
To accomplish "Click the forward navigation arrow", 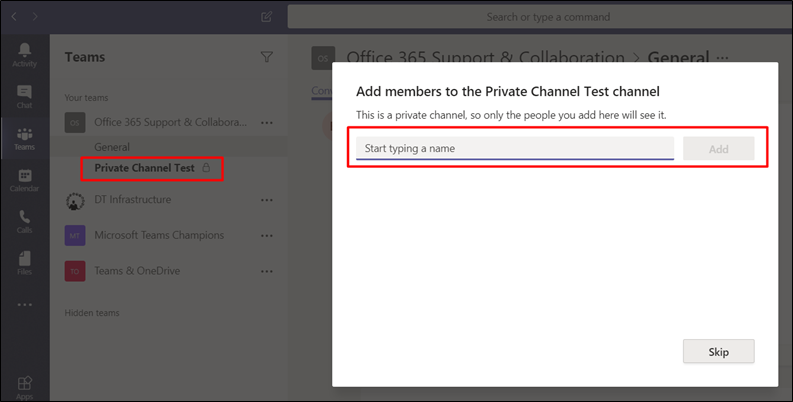I will [35, 17].
